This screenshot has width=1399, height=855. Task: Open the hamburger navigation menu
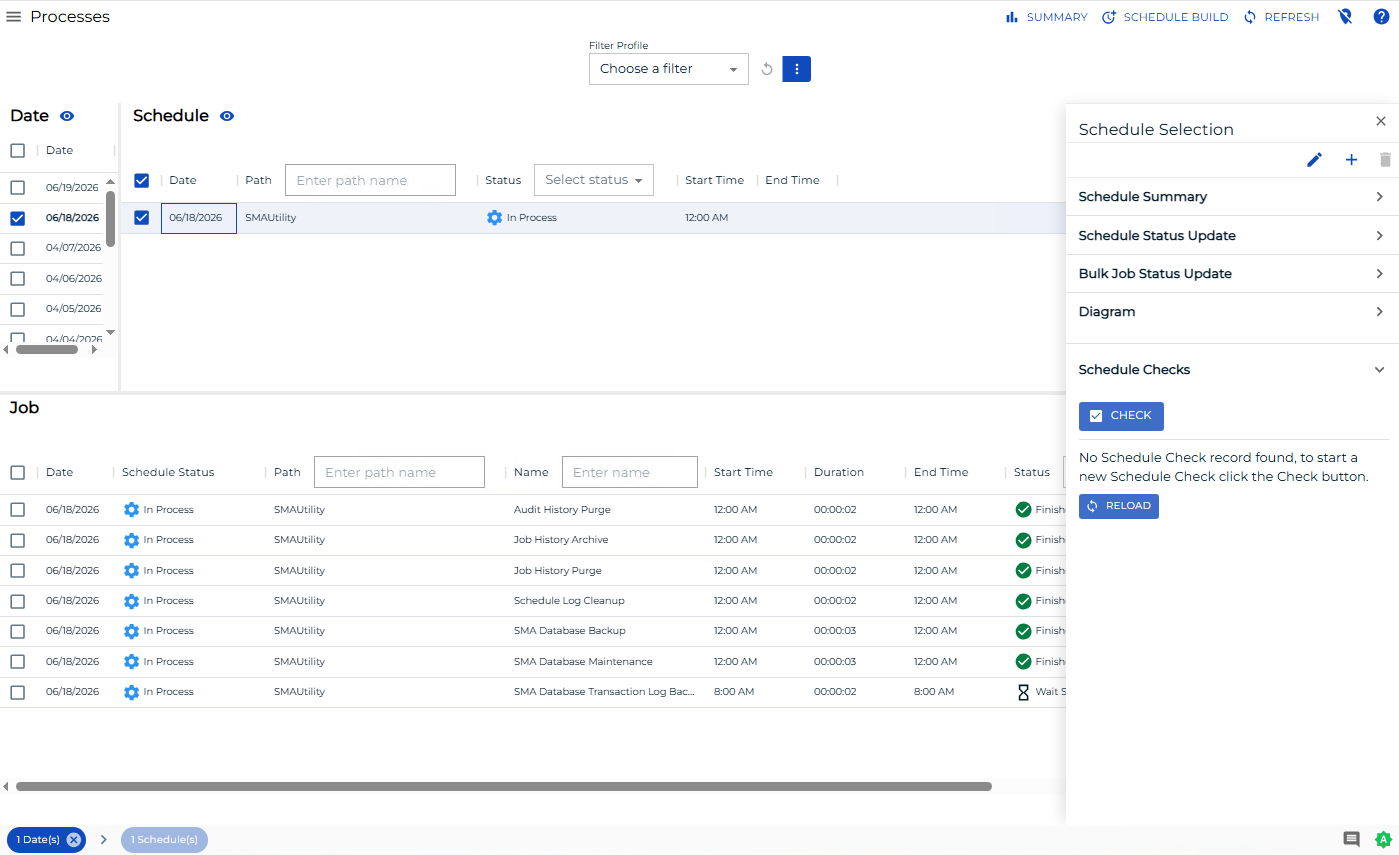tap(14, 17)
